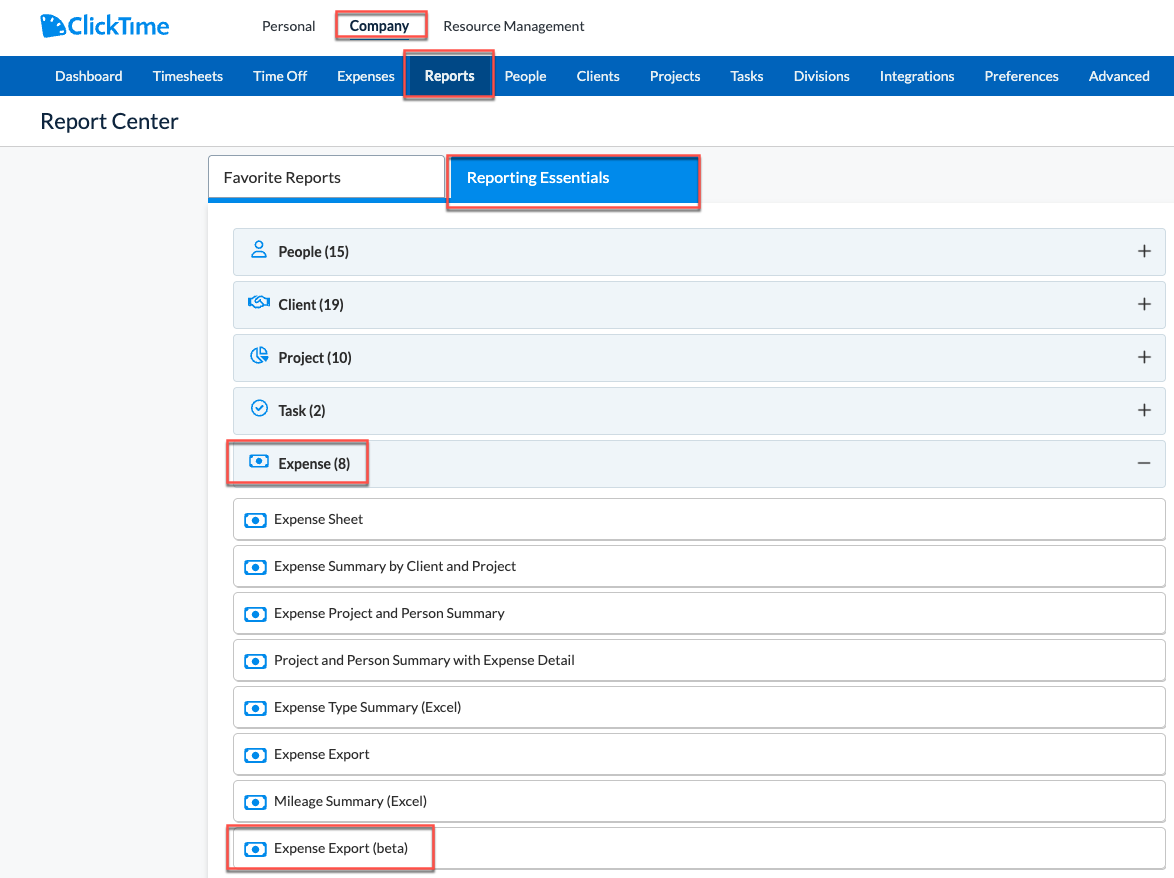Go to the Integrations navigation item
1174x878 pixels.
click(x=916, y=76)
